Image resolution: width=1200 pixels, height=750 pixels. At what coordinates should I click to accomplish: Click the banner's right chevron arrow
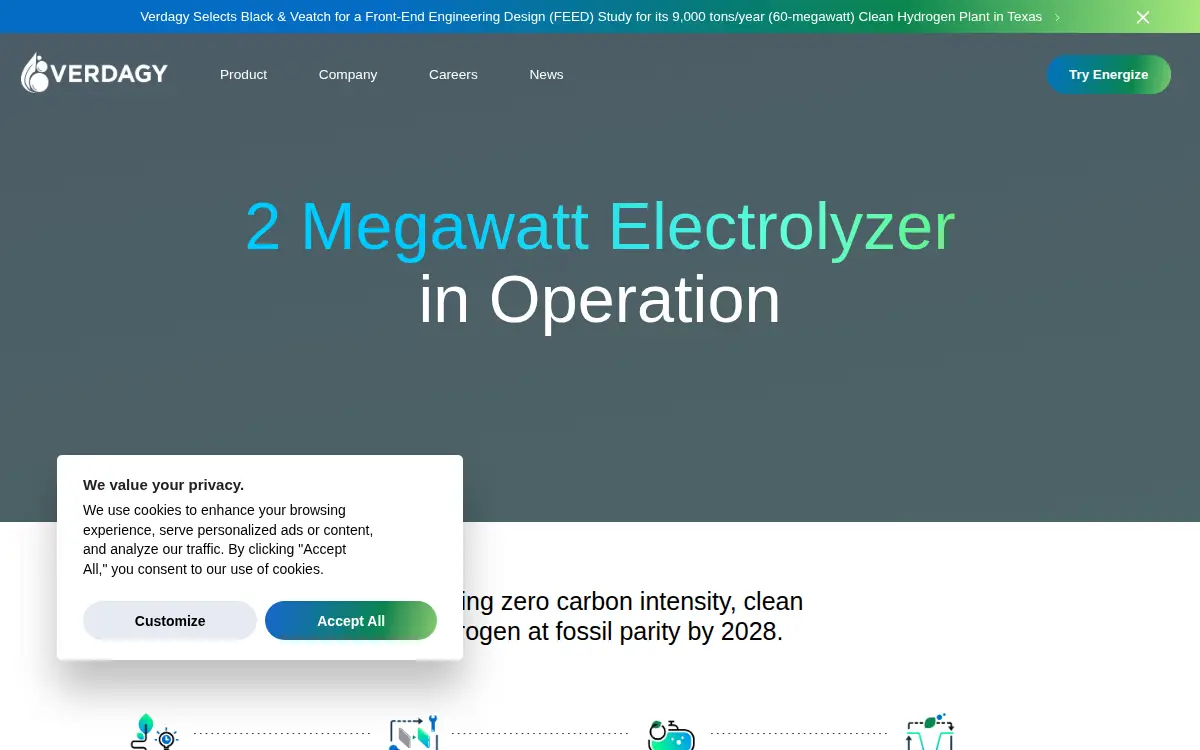coord(1057,17)
